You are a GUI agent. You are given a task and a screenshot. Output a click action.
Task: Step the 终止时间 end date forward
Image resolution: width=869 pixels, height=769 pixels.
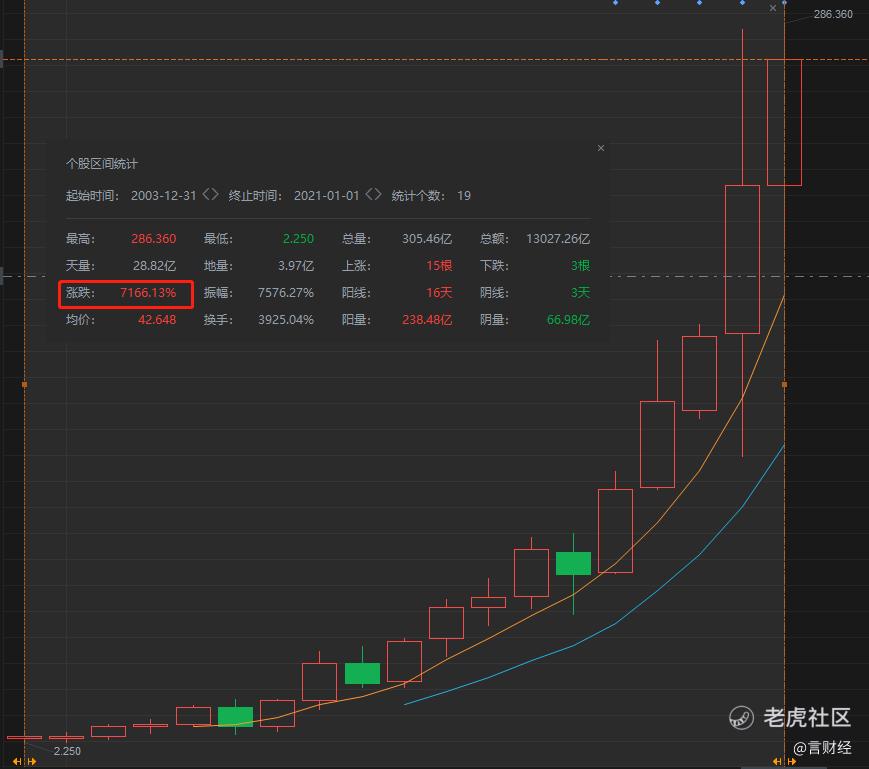[x=378, y=194]
